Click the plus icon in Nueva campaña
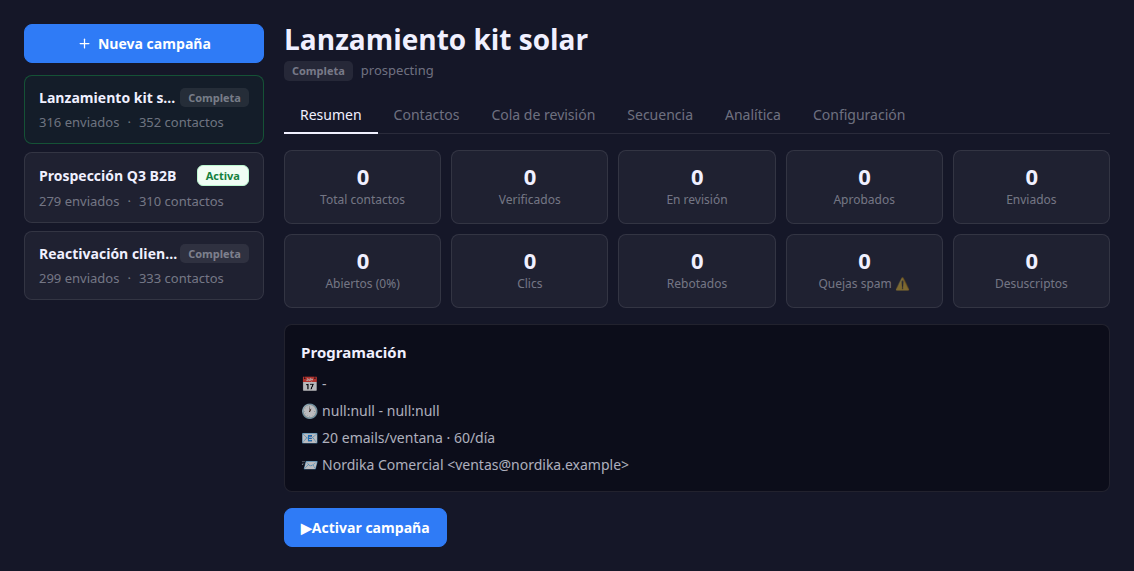The height and width of the screenshot is (571, 1134). pos(84,44)
